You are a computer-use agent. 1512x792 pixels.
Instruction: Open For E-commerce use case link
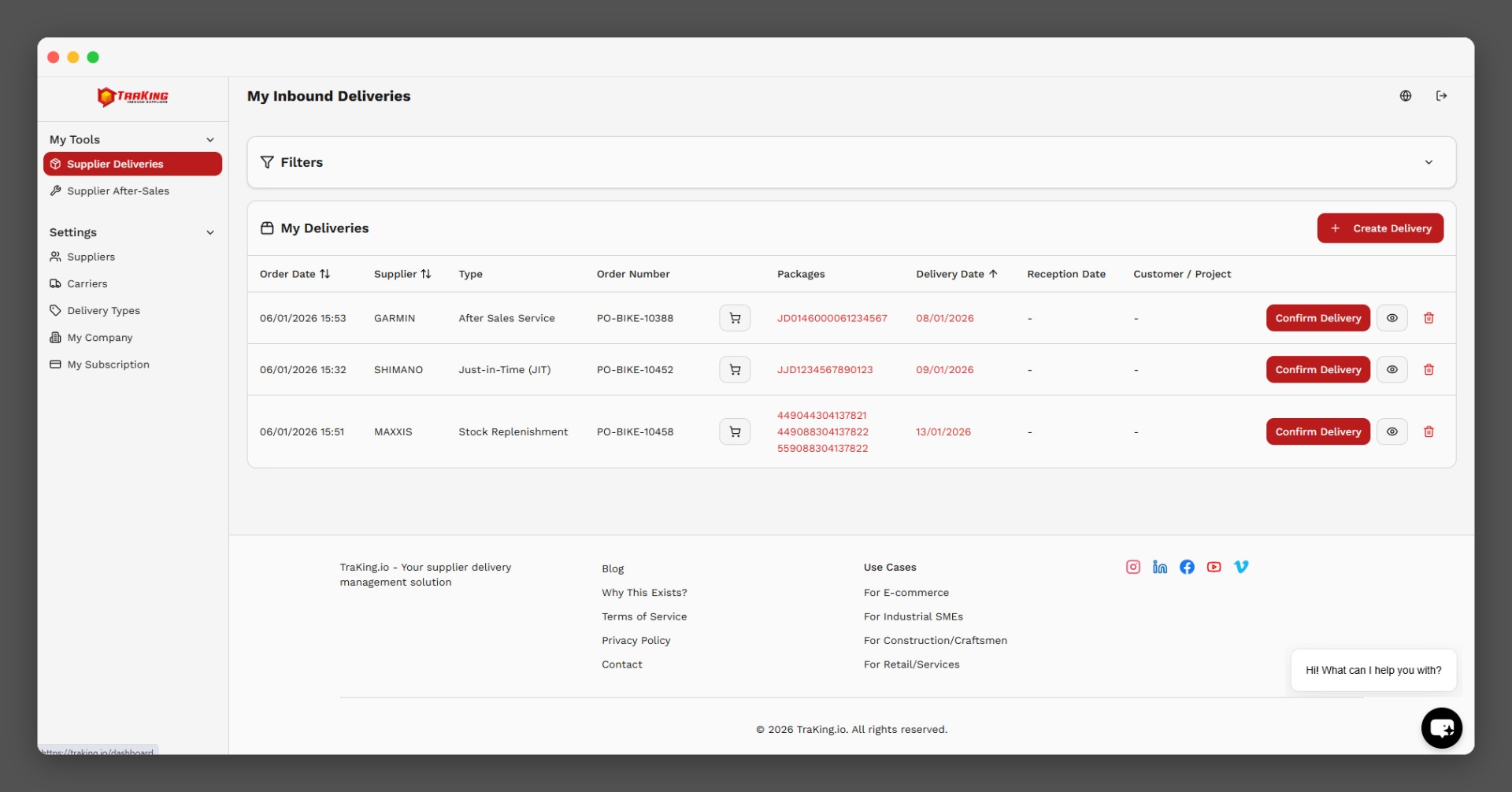point(906,593)
